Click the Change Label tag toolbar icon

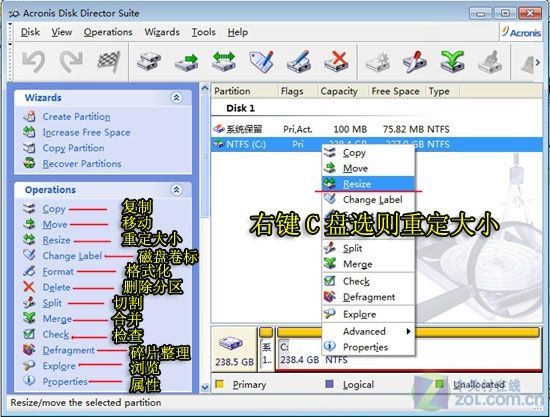click(262, 62)
